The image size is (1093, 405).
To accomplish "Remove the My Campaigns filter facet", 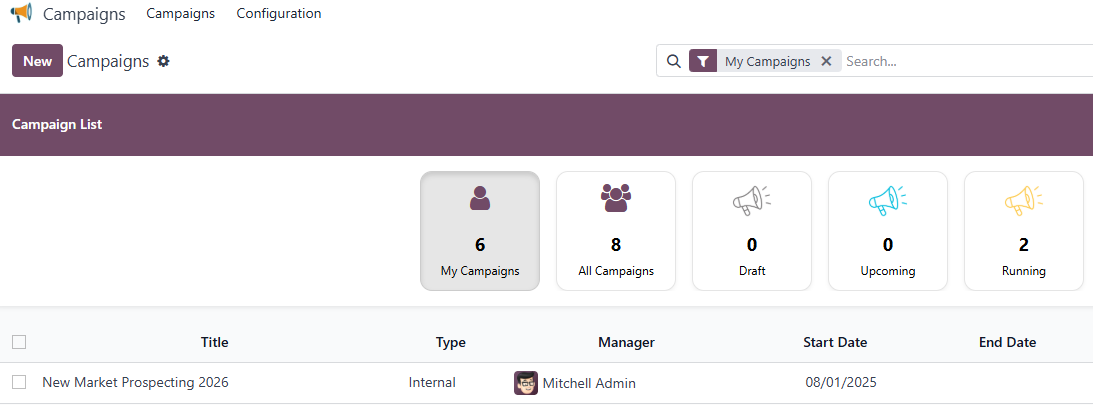I will coord(826,61).
